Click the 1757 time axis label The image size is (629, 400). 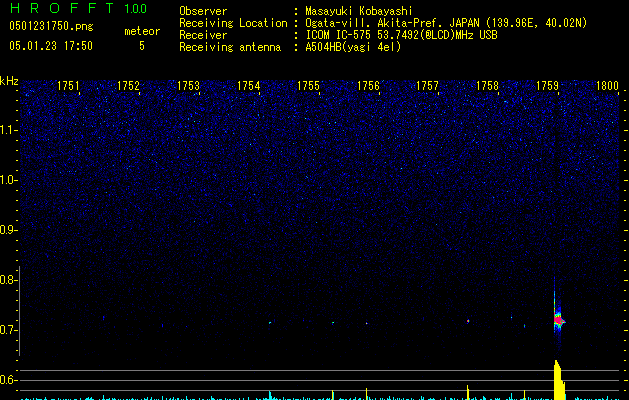coord(428,85)
